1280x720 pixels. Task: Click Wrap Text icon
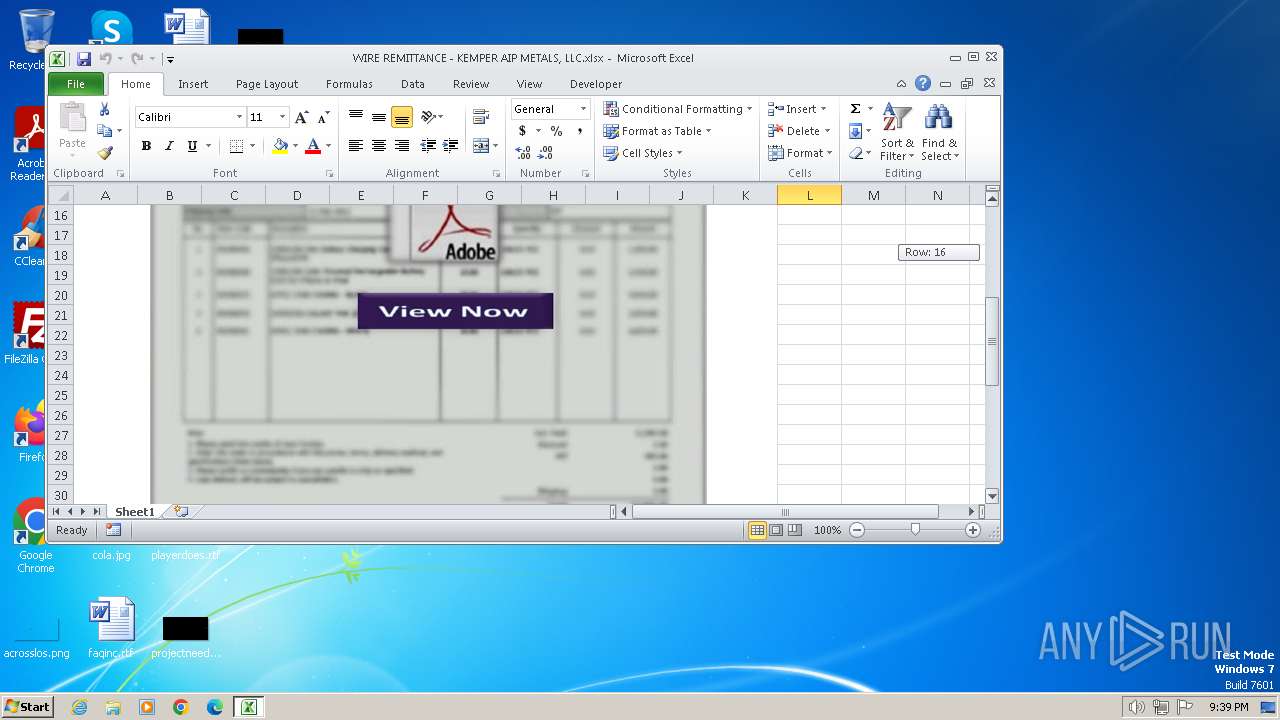[481, 117]
